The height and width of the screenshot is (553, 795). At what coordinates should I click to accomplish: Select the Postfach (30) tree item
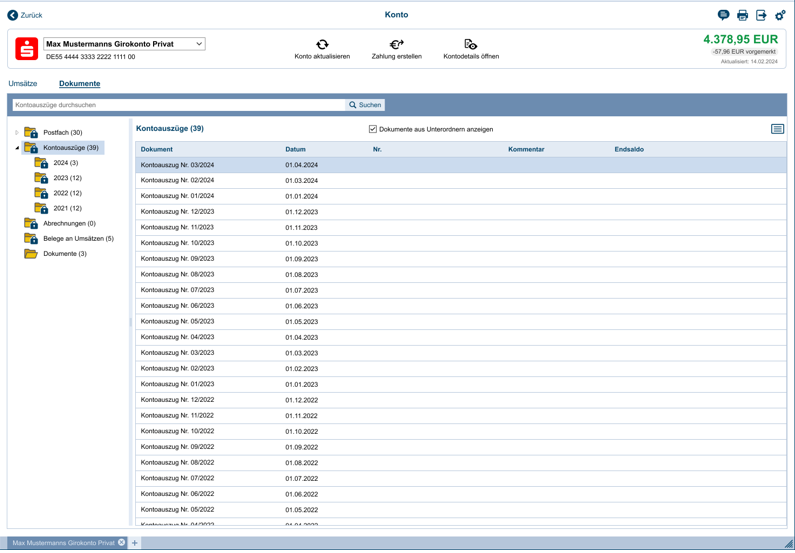[63, 132]
